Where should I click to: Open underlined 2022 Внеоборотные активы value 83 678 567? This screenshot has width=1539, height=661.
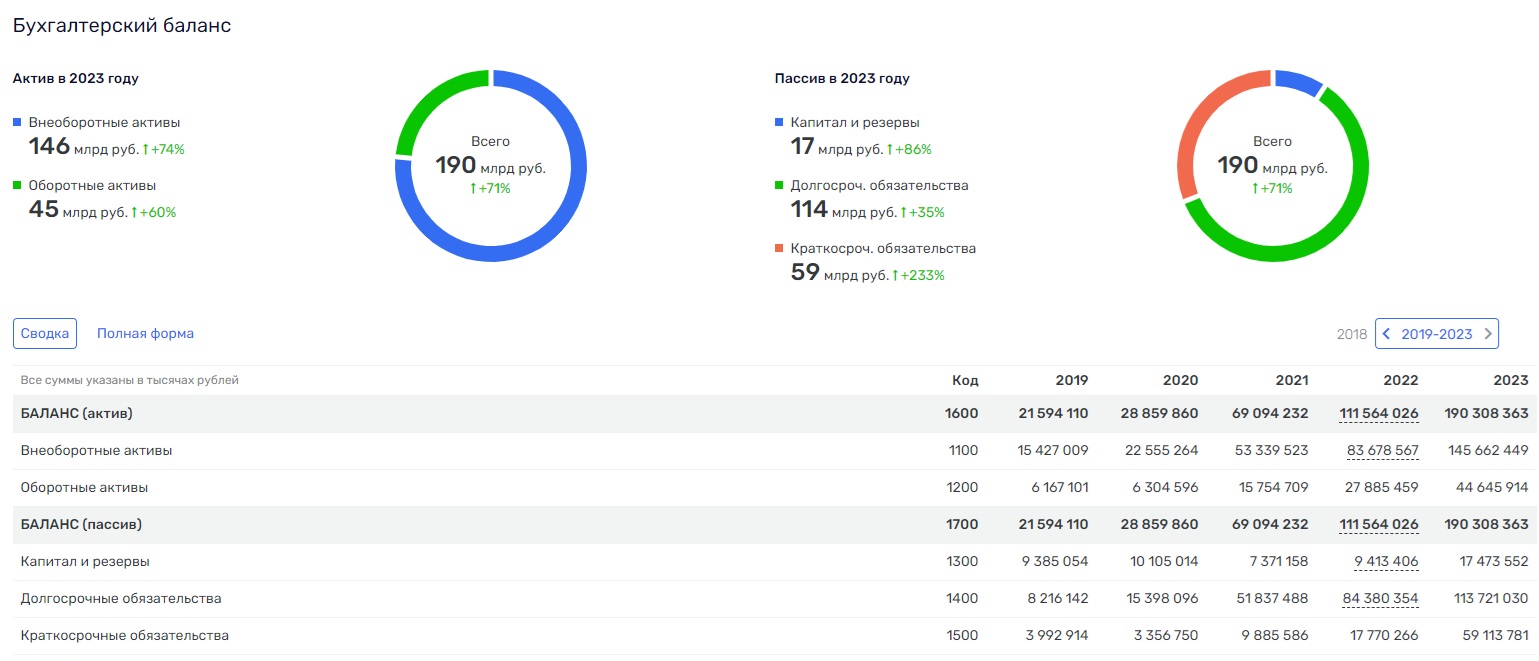coord(1382,450)
